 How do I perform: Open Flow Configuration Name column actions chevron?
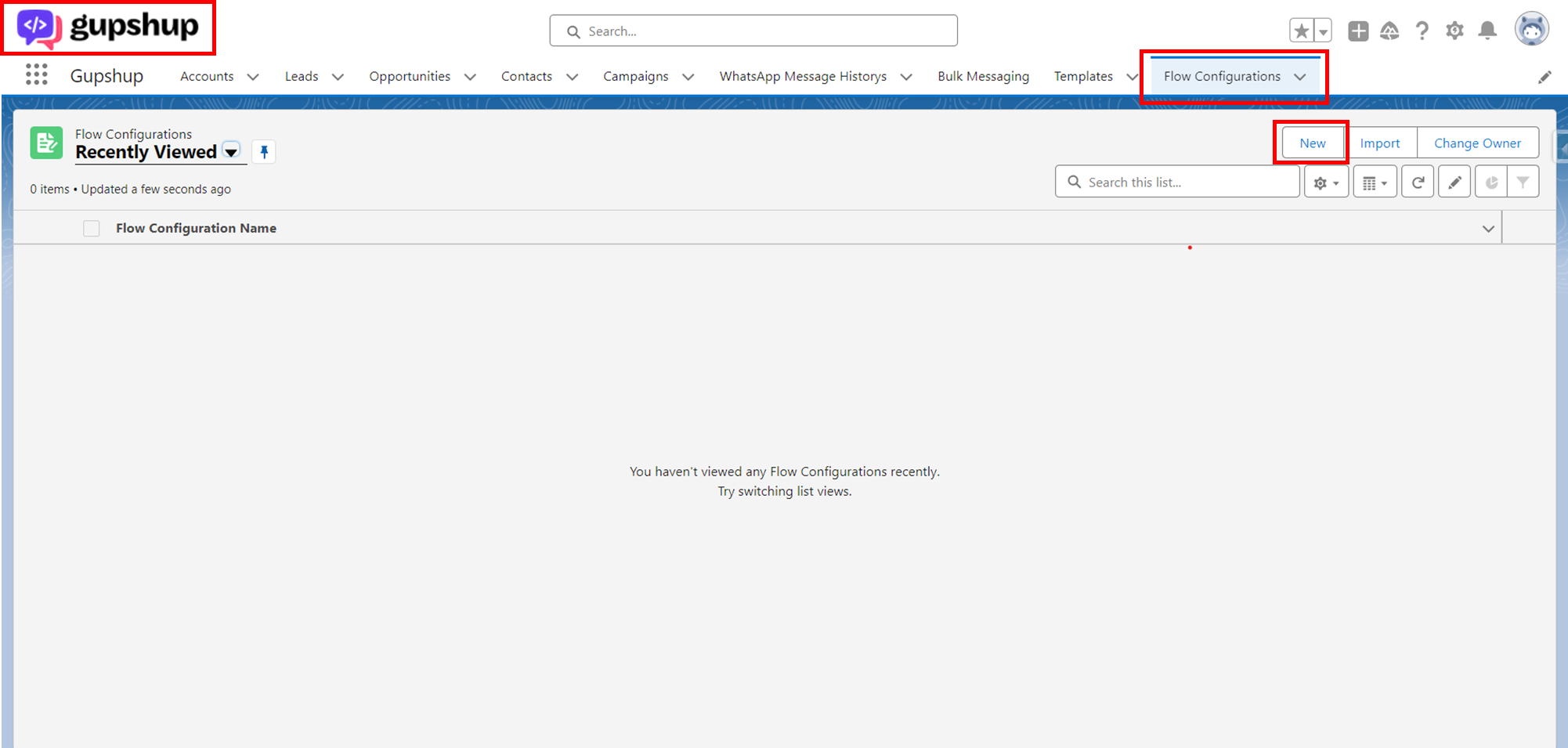tap(1488, 229)
